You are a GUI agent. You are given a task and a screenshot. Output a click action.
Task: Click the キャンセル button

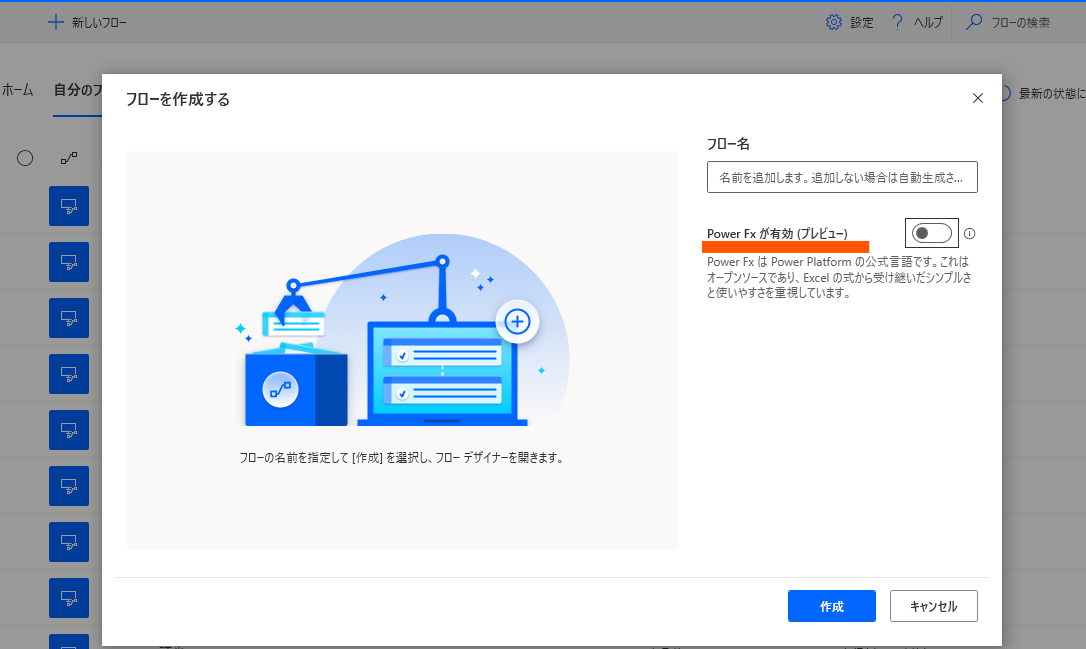point(933,606)
